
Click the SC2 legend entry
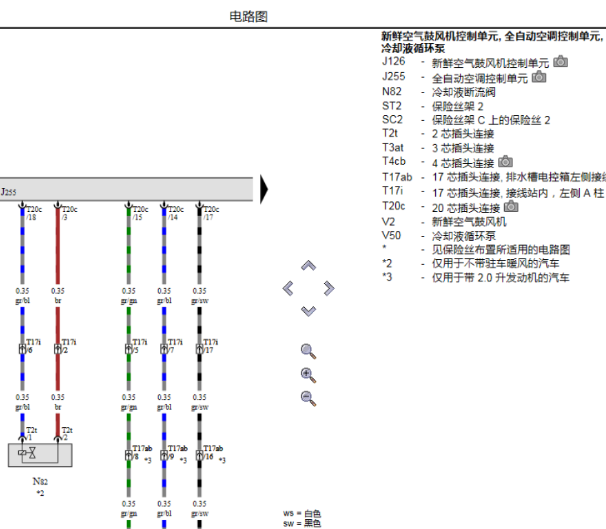click(466, 120)
